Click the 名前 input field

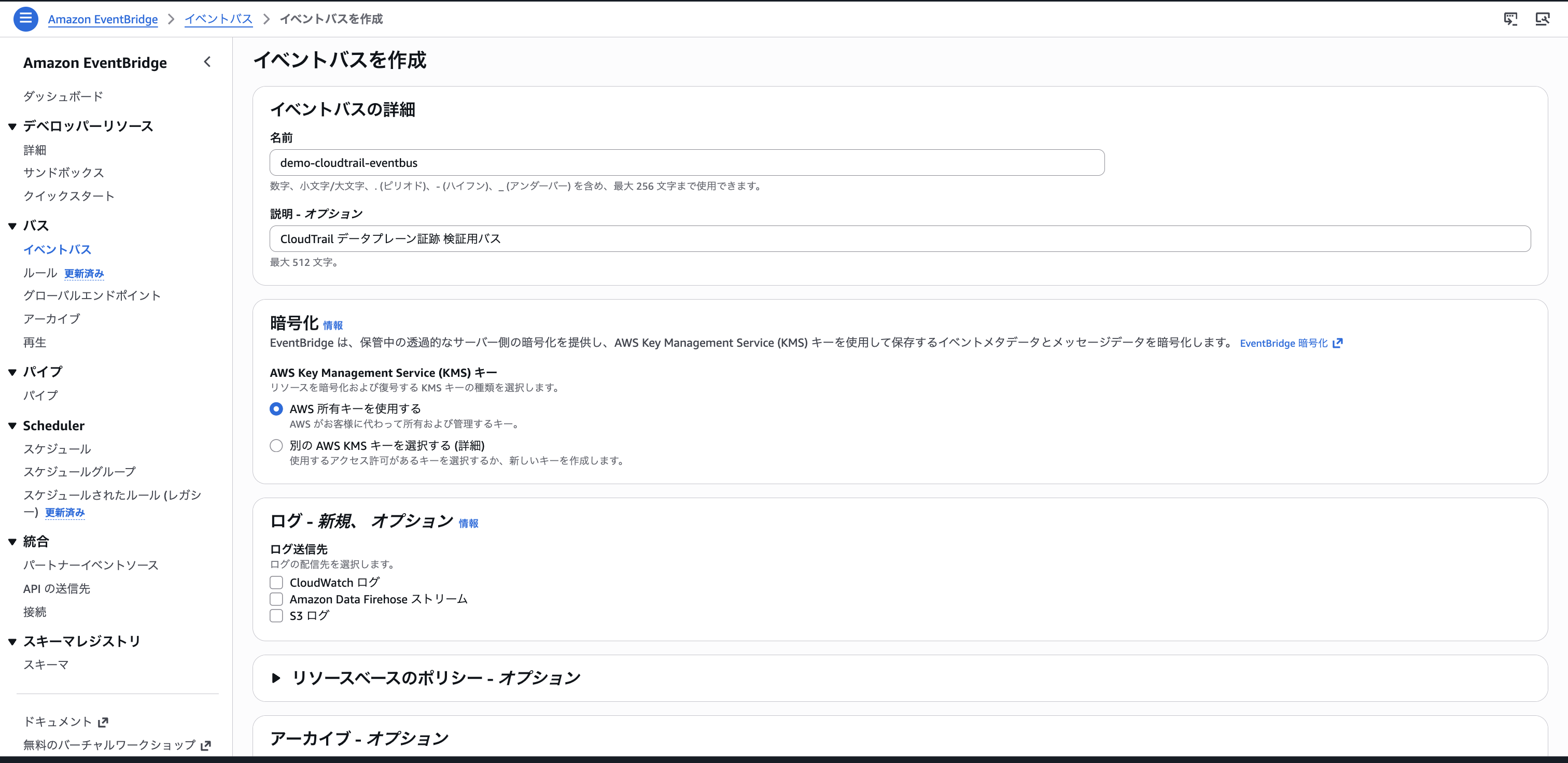tap(687, 162)
